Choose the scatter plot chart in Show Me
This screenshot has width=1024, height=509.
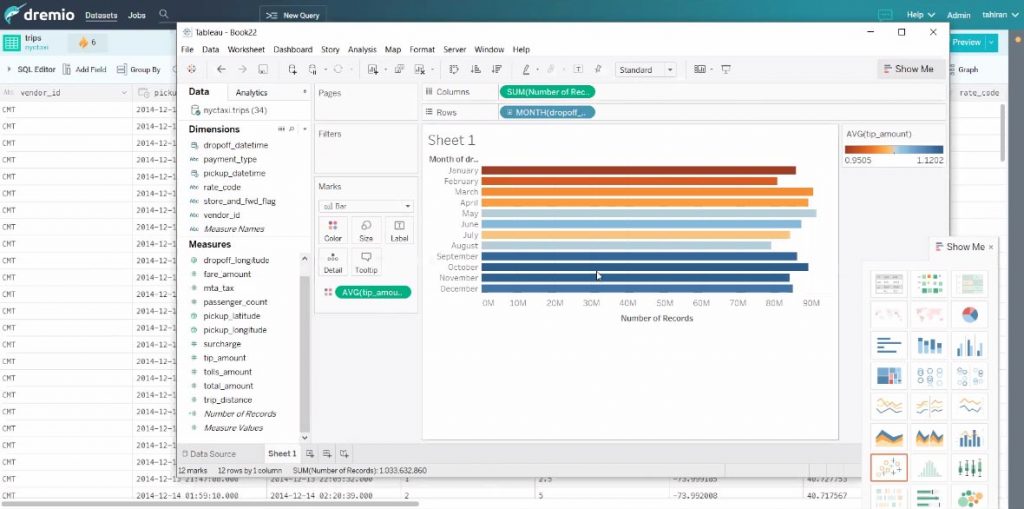[x=889, y=467]
